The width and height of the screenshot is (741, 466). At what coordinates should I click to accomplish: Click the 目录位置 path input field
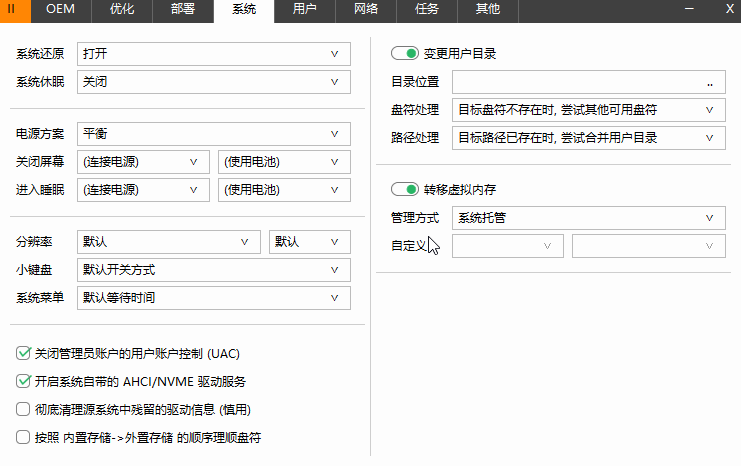point(575,82)
